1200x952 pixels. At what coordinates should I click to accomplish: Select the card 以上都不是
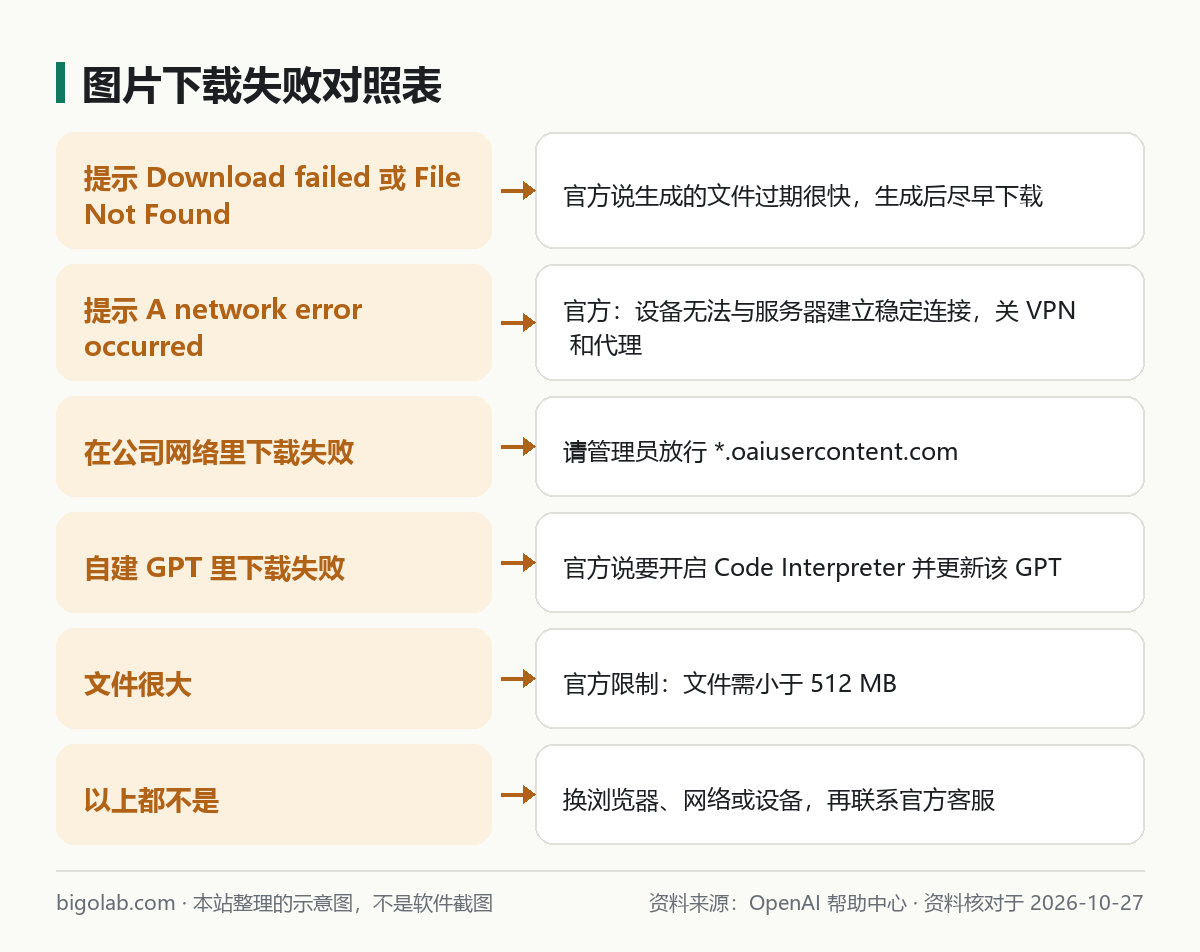(x=274, y=794)
